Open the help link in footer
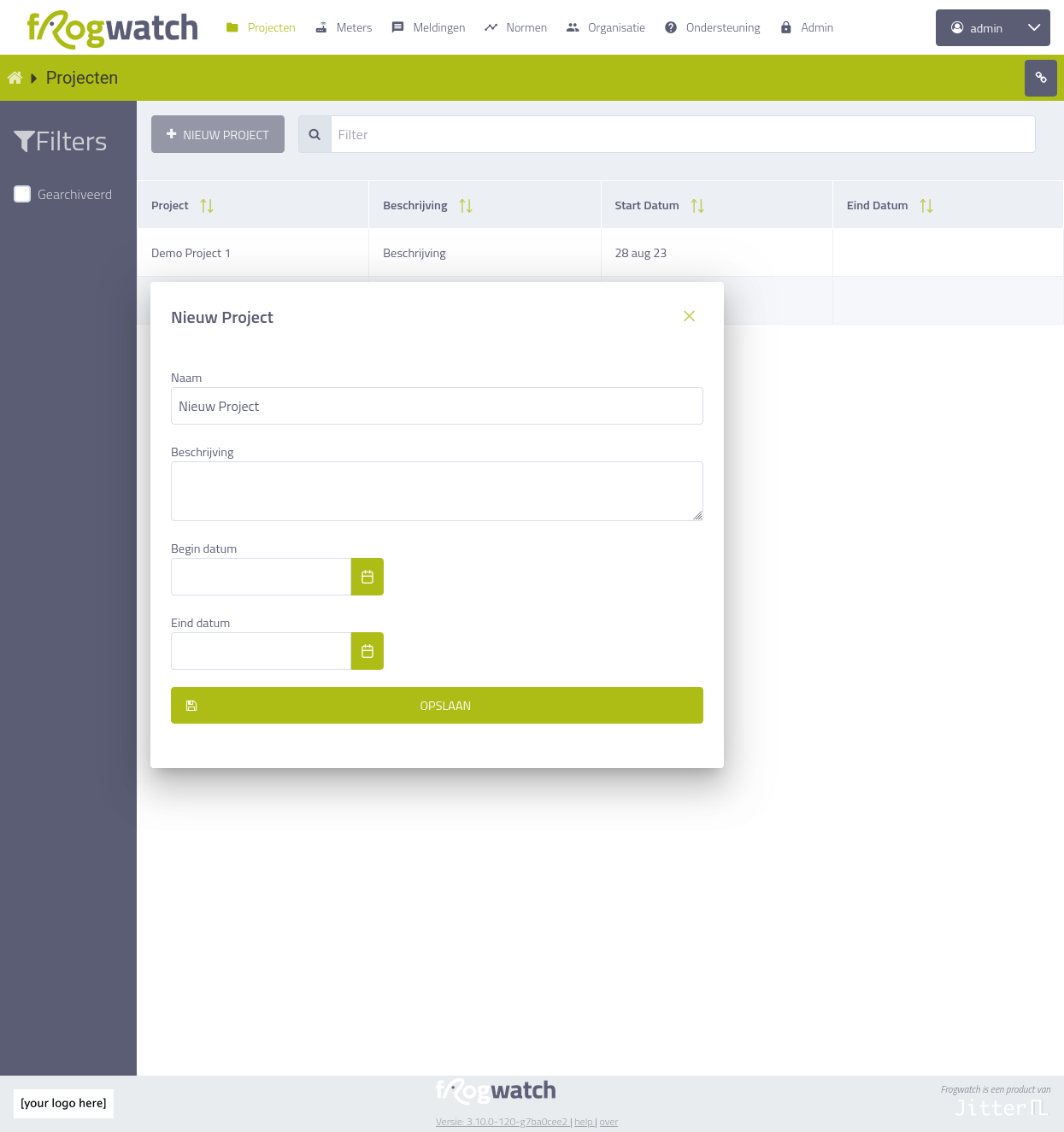Viewport: 1064px width, 1132px height. 583,1122
